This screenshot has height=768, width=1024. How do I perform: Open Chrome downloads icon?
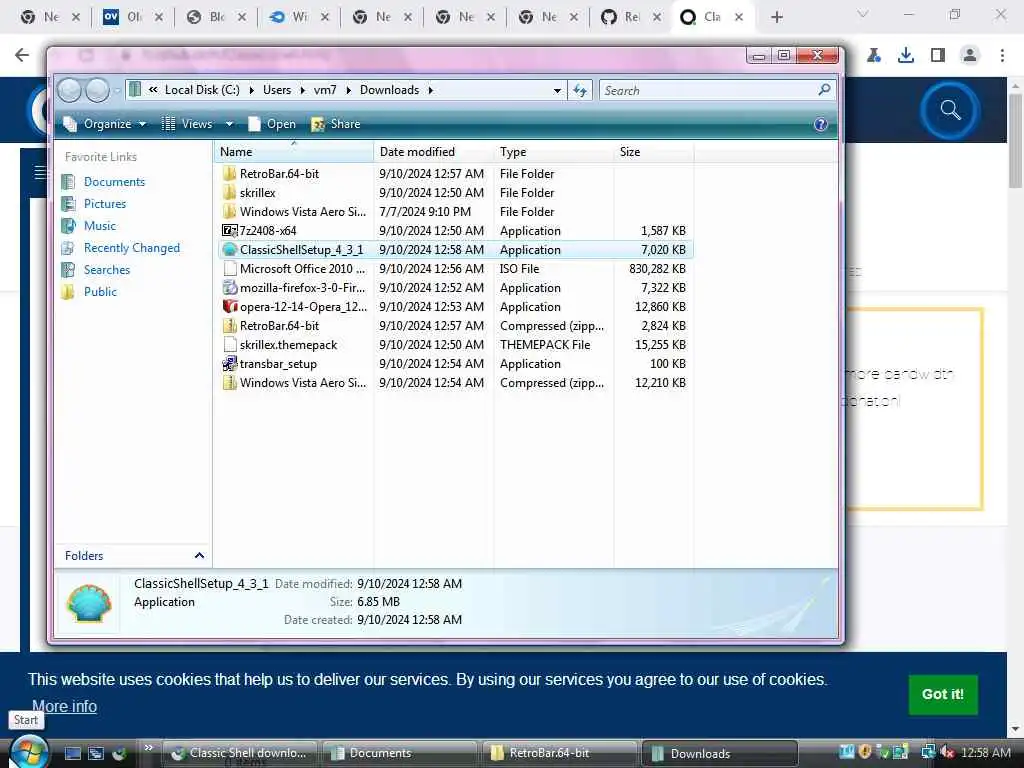[905, 56]
